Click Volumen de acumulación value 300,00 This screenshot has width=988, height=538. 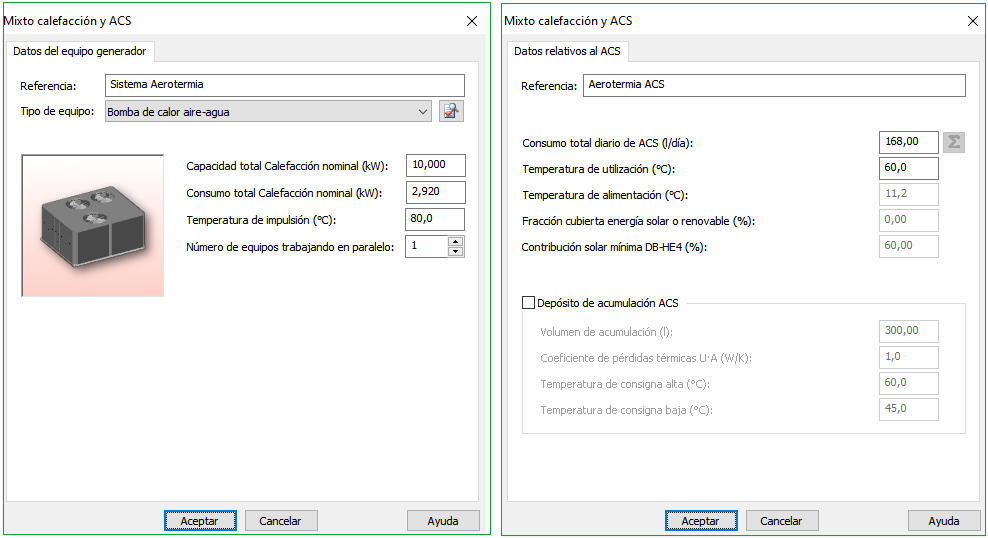click(x=909, y=331)
